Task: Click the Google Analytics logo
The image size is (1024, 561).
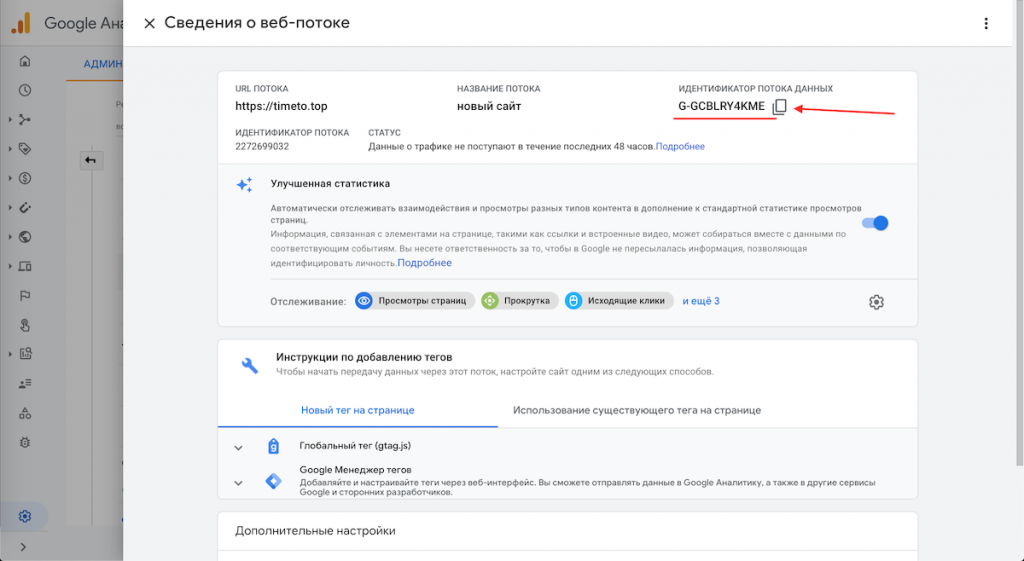Action: tap(21, 24)
